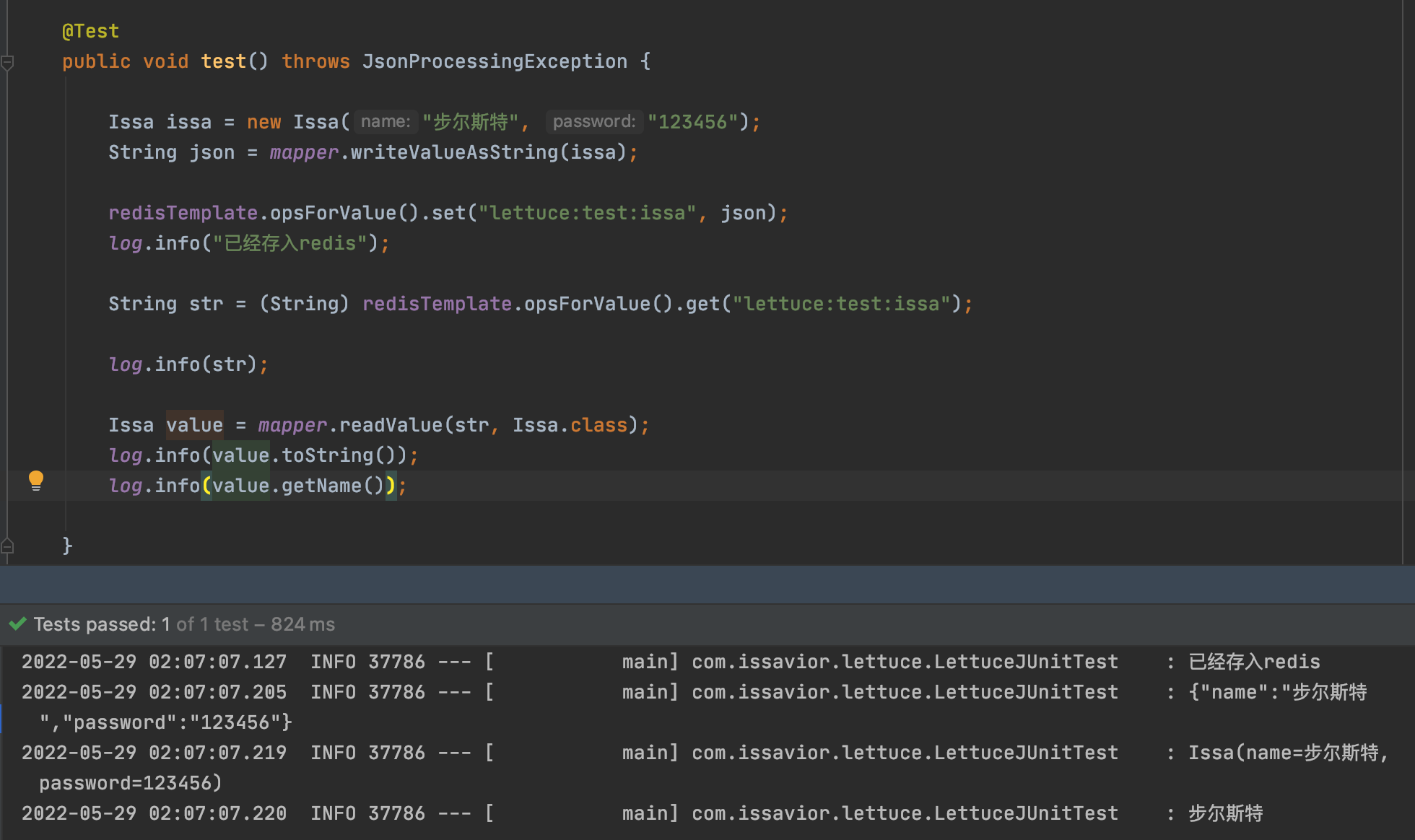Click "lettuce:test:issa" key in set call
Image resolution: width=1415 pixels, height=840 pixels.
click(587, 213)
